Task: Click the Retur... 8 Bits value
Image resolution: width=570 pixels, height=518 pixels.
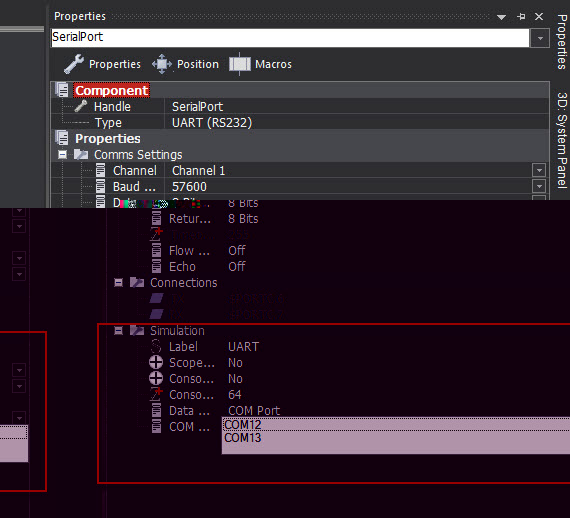Action: (243, 219)
